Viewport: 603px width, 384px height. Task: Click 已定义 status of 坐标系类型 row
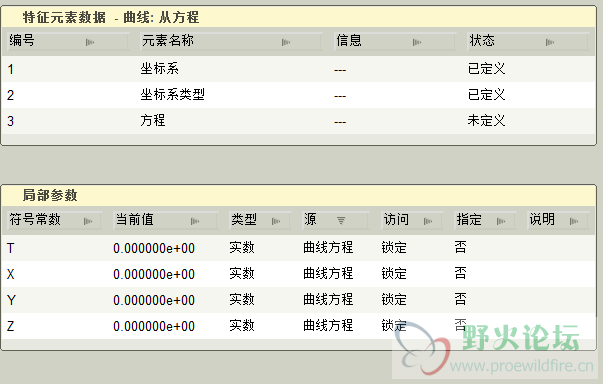486,95
